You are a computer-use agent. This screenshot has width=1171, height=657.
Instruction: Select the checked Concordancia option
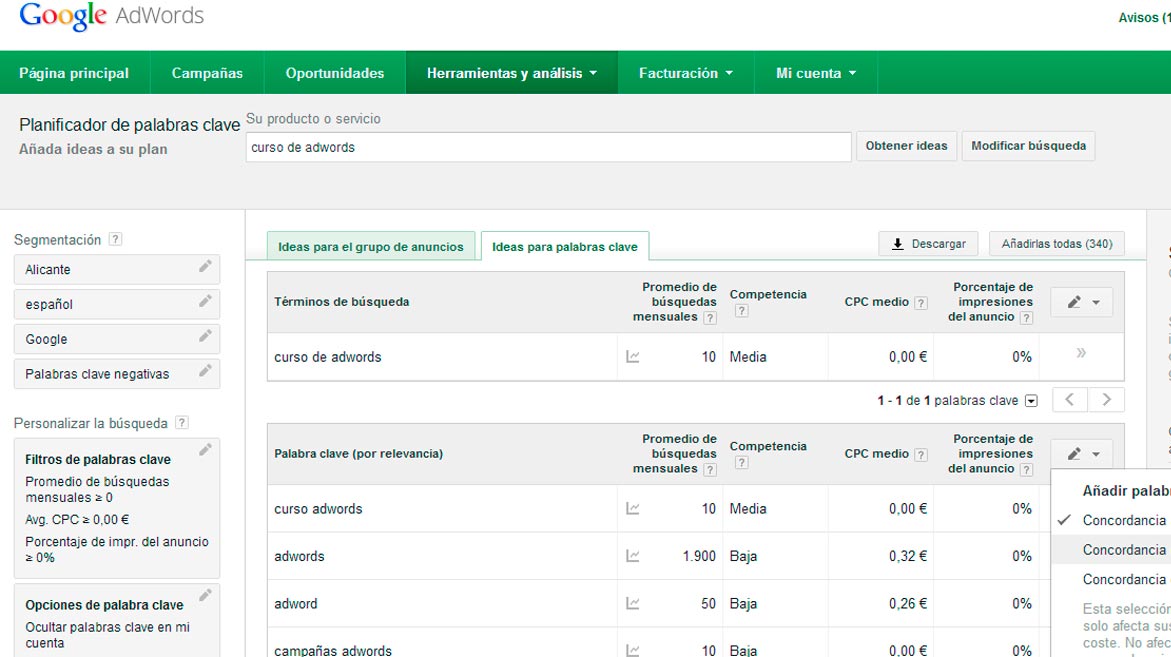[x=1113, y=520]
